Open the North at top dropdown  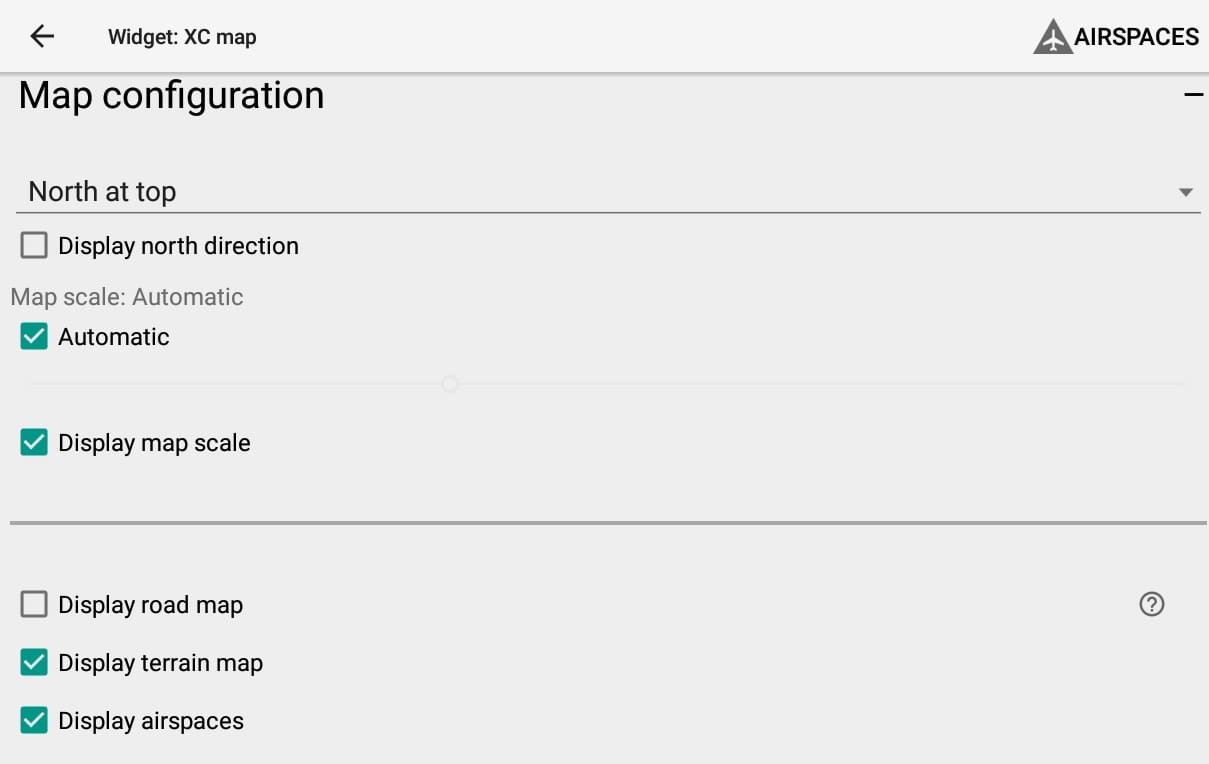point(608,191)
